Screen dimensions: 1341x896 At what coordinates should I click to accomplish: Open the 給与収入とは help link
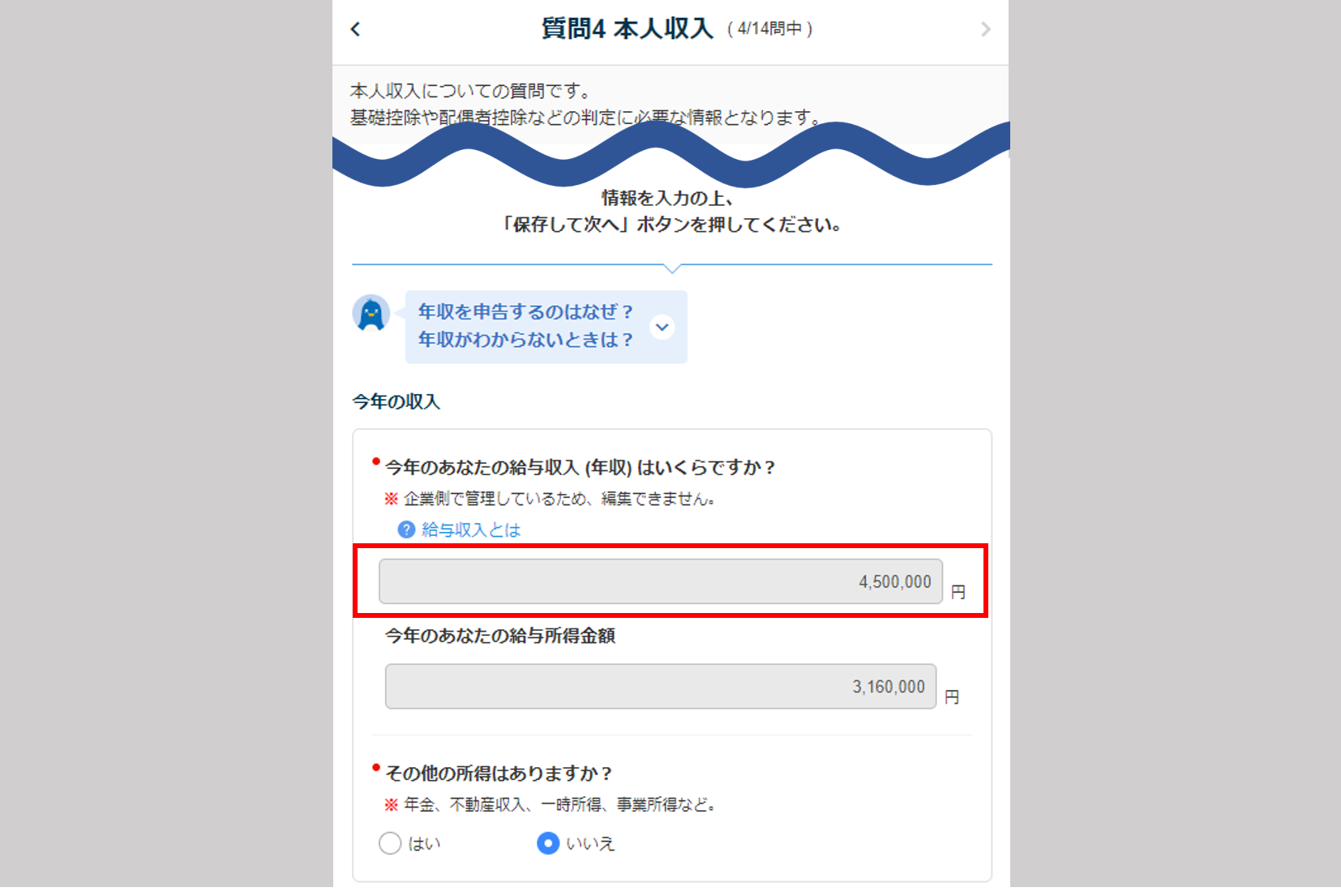click(x=471, y=529)
